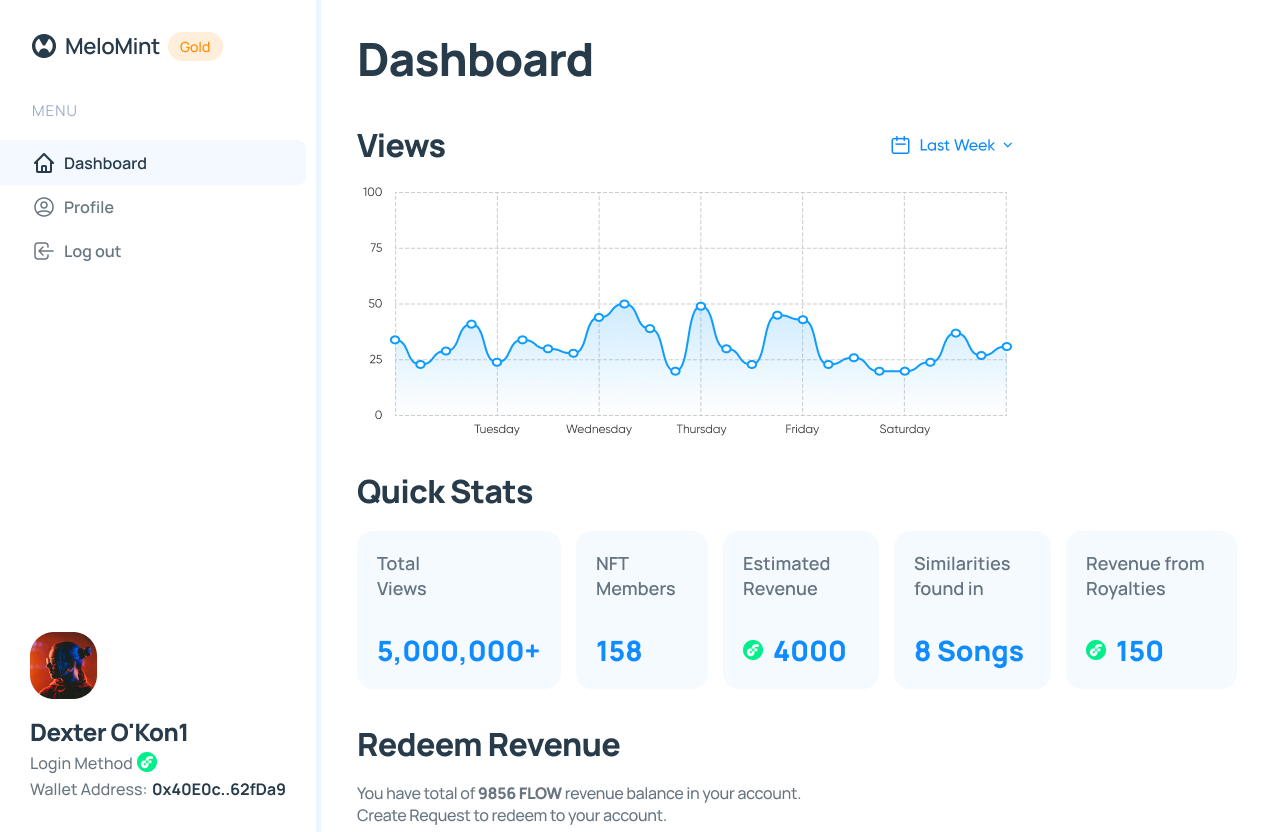Click the Flow token icon beside 4000
Viewport: 1280px width, 832px height.
753,650
